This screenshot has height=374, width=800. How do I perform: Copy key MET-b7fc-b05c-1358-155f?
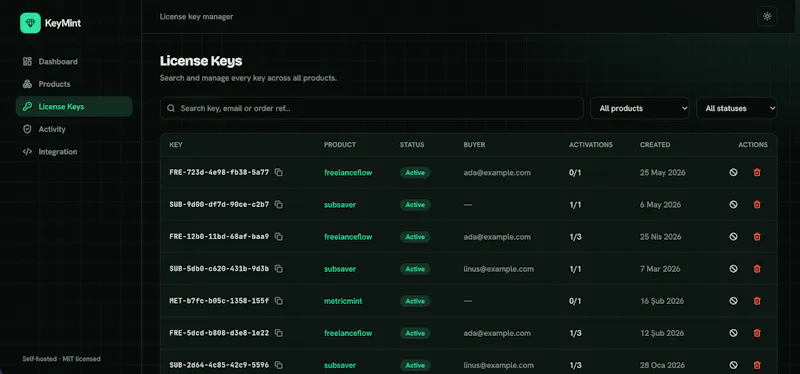[279, 301]
